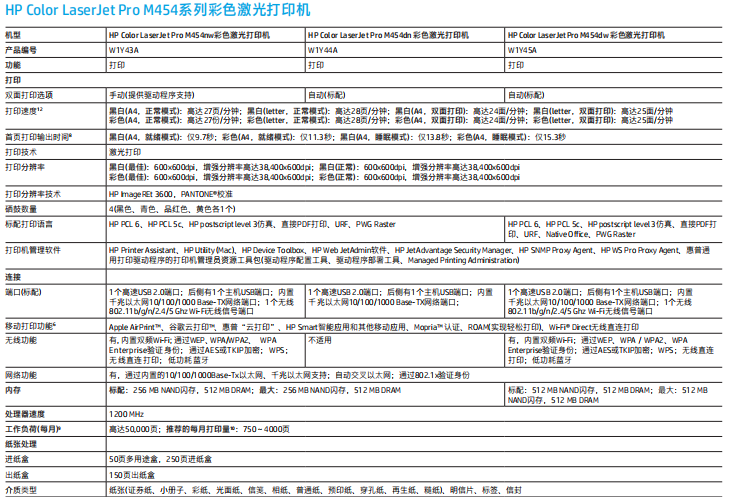The width and height of the screenshot is (731, 497).
Task: Select the 不适用 cell in wireless row
Action: pos(320,340)
